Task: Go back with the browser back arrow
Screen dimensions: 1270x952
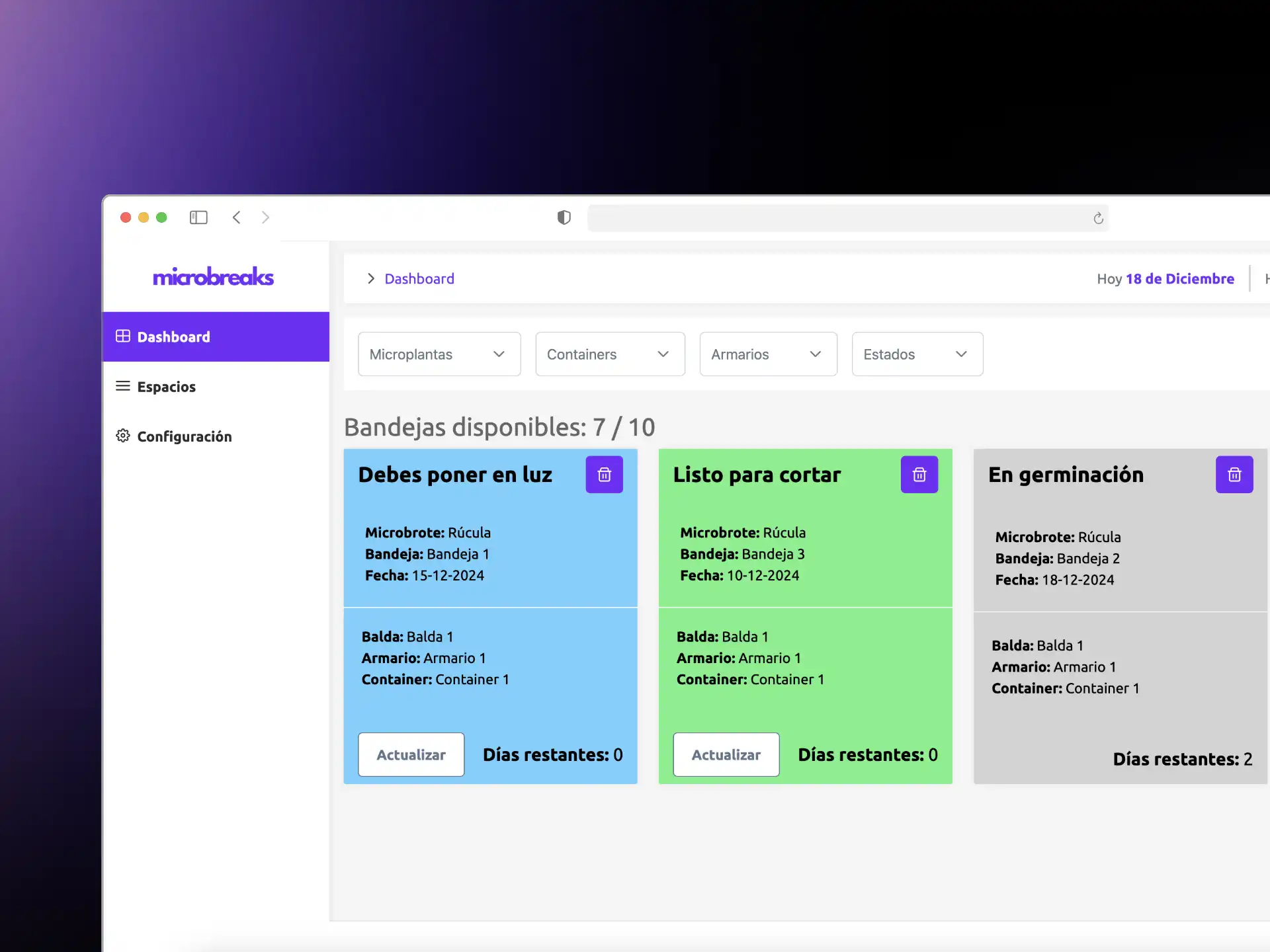Action: 237,218
